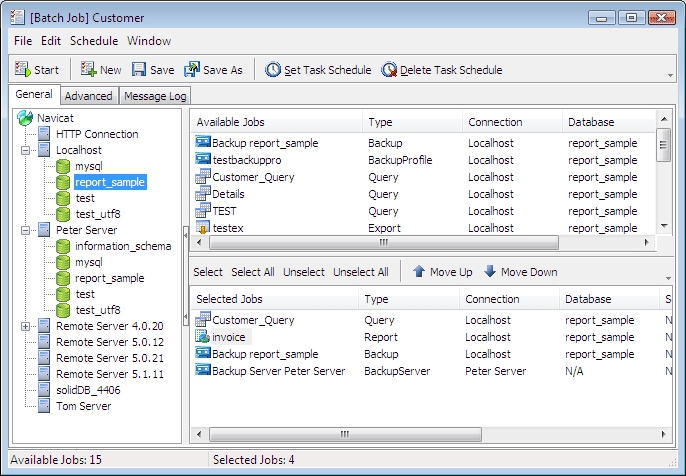This screenshot has height=476, width=686.
Task: Click the Select button
Action: (208, 272)
